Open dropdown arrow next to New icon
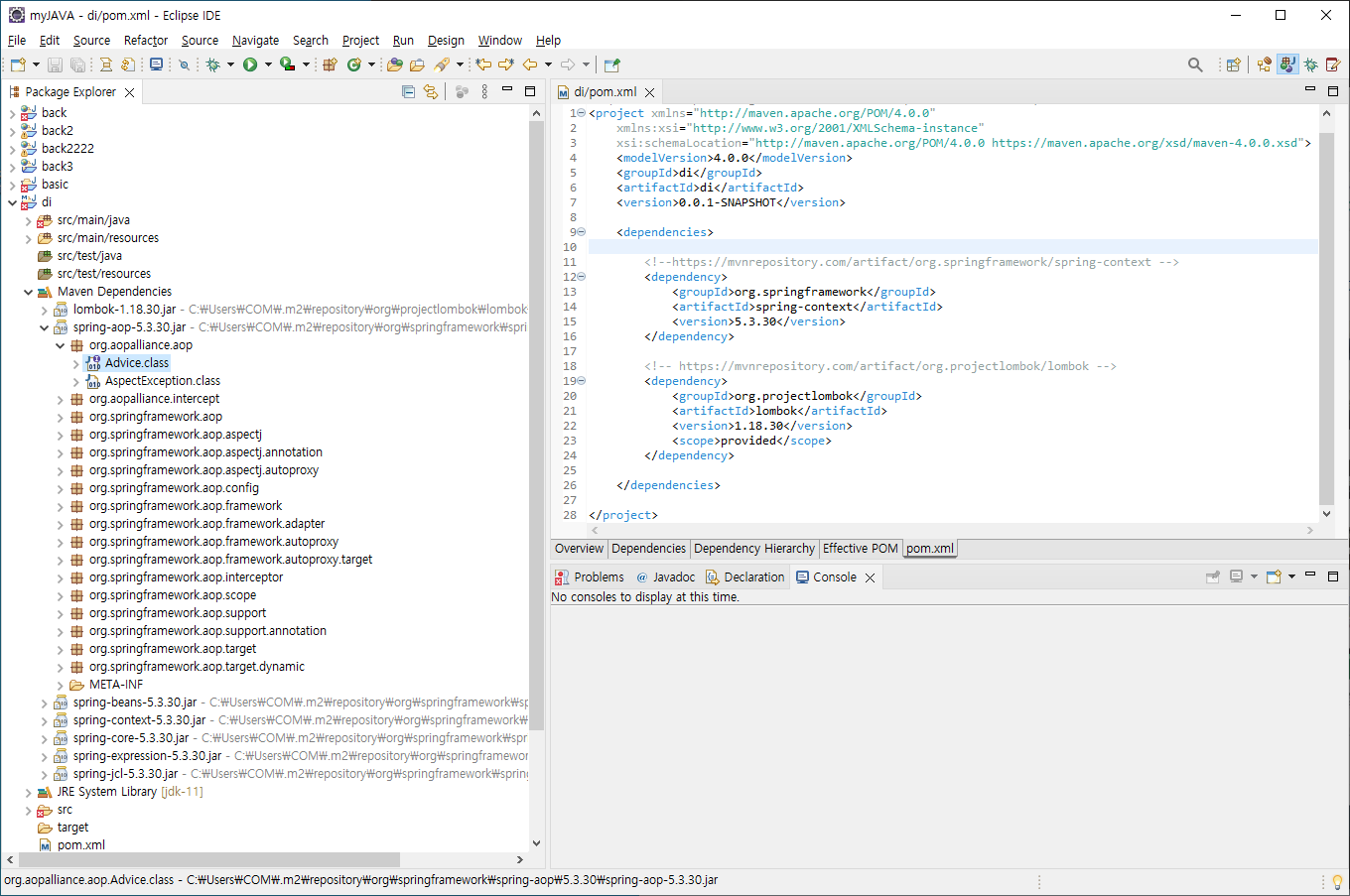Screen dimensions: 1350x896 36,64
